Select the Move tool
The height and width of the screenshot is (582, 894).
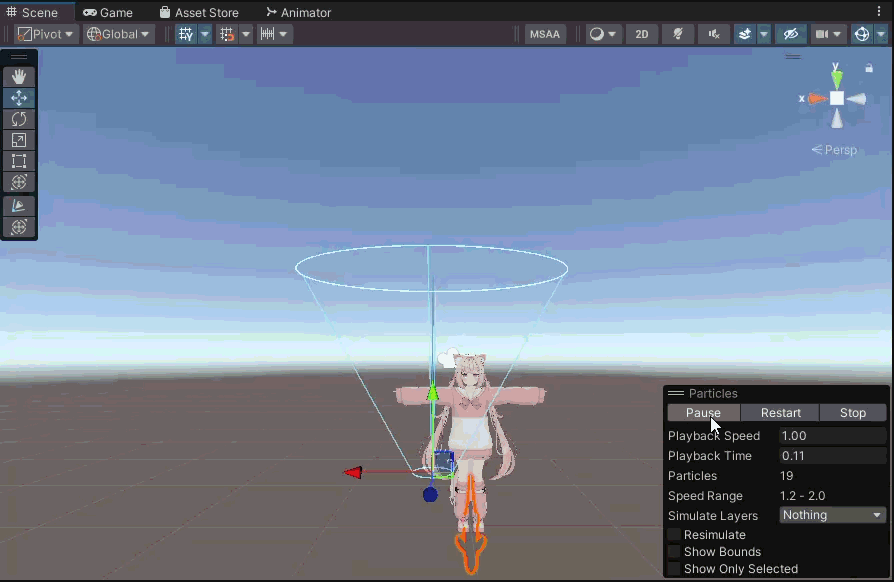(x=19, y=98)
